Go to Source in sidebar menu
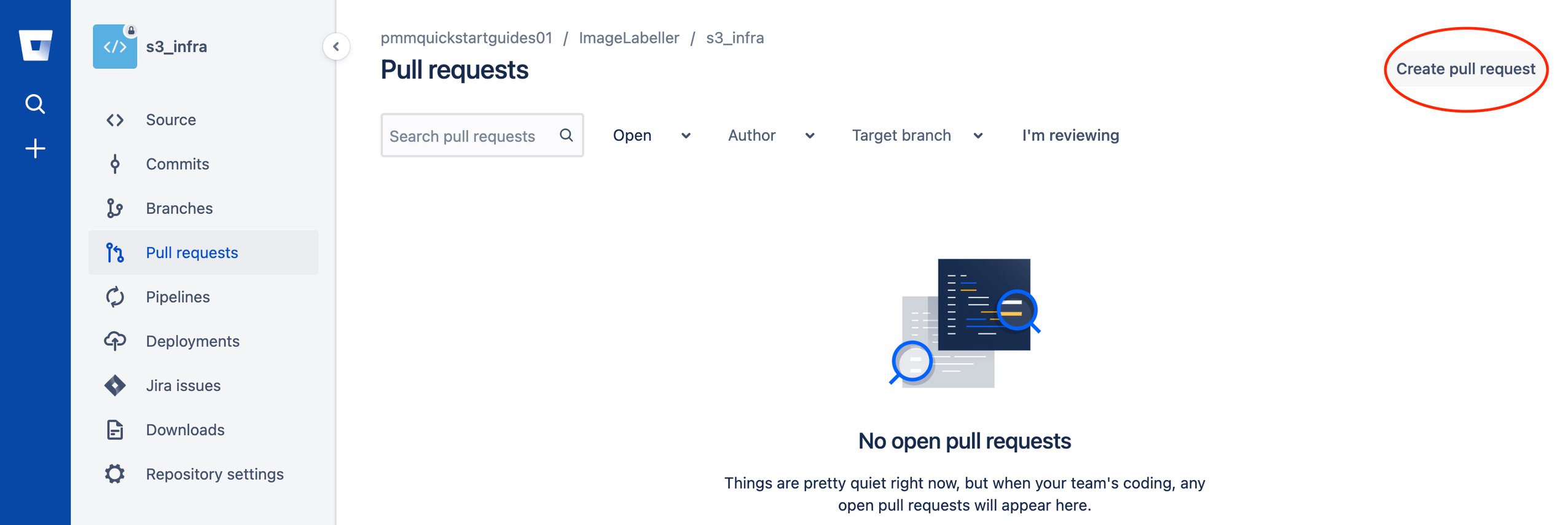Image resolution: width=1568 pixels, height=525 pixels. pyautogui.click(x=171, y=120)
